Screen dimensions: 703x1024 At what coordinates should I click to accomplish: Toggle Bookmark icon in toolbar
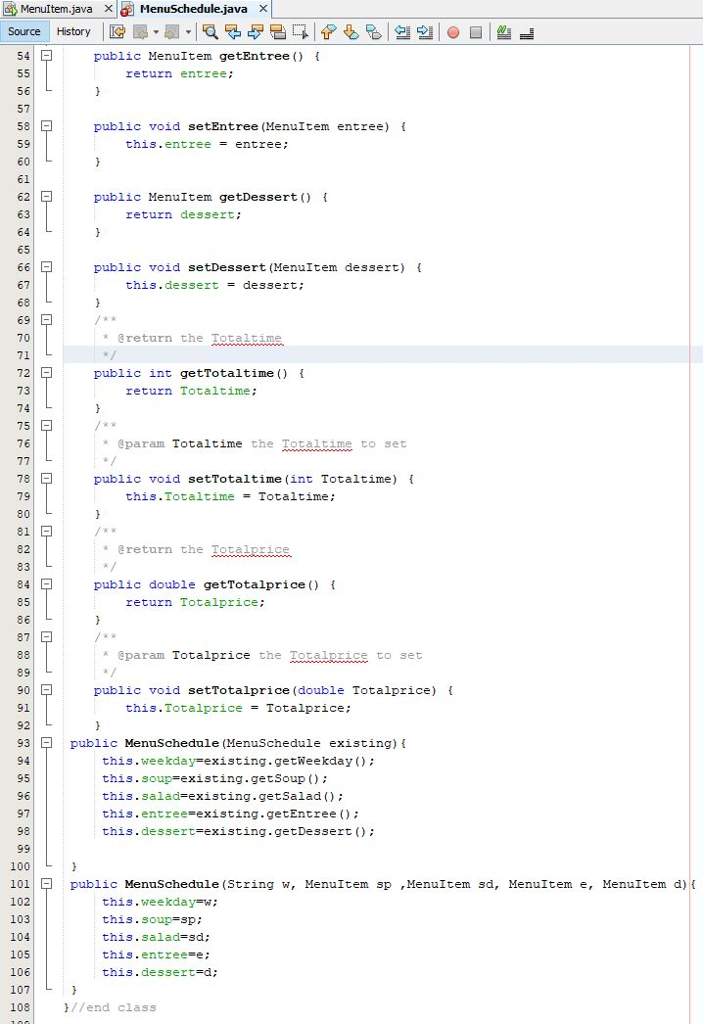click(x=374, y=32)
